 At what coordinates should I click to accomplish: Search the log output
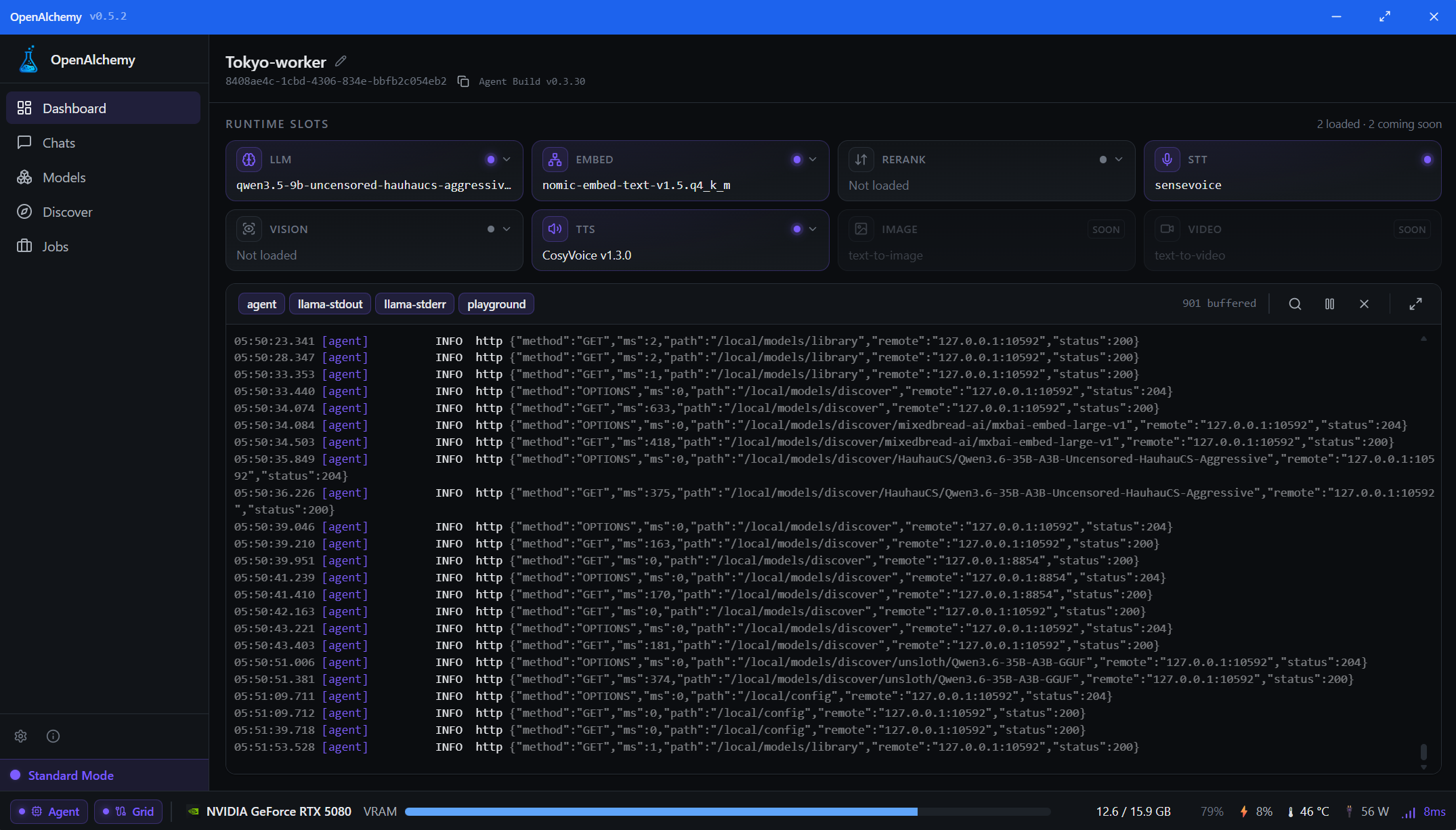[1295, 304]
